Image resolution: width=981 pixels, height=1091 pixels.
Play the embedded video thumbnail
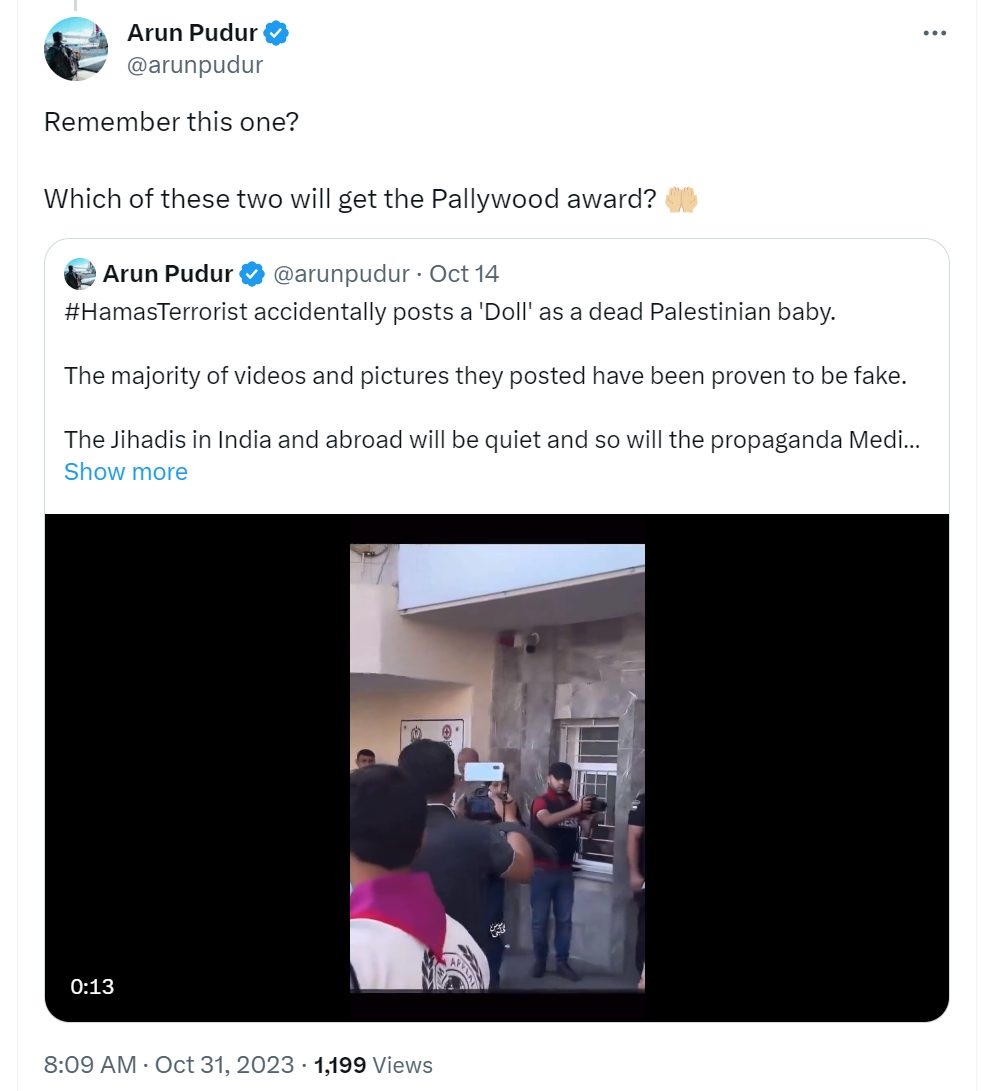click(x=497, y=767)
